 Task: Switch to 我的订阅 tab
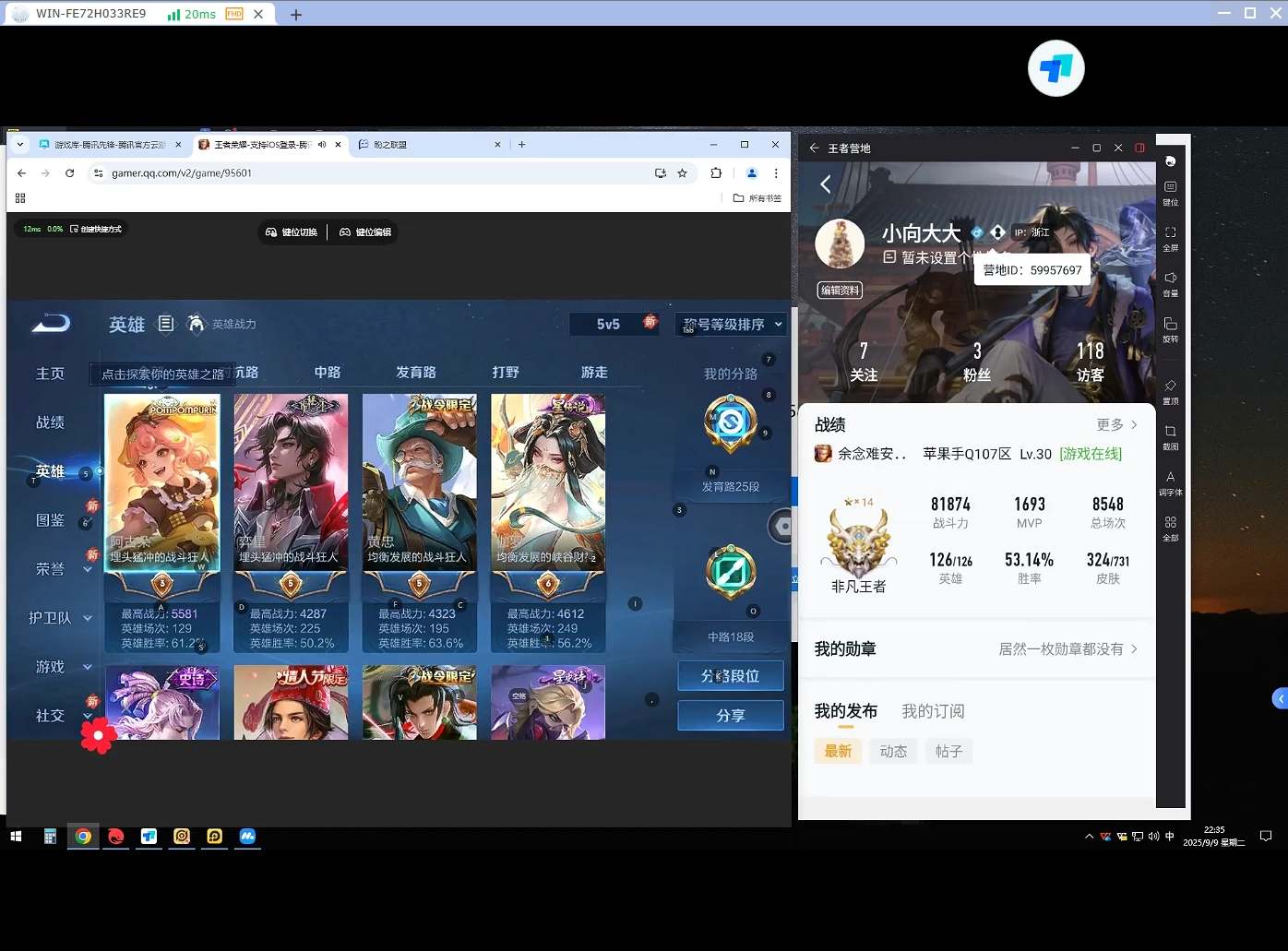point(933,711)
